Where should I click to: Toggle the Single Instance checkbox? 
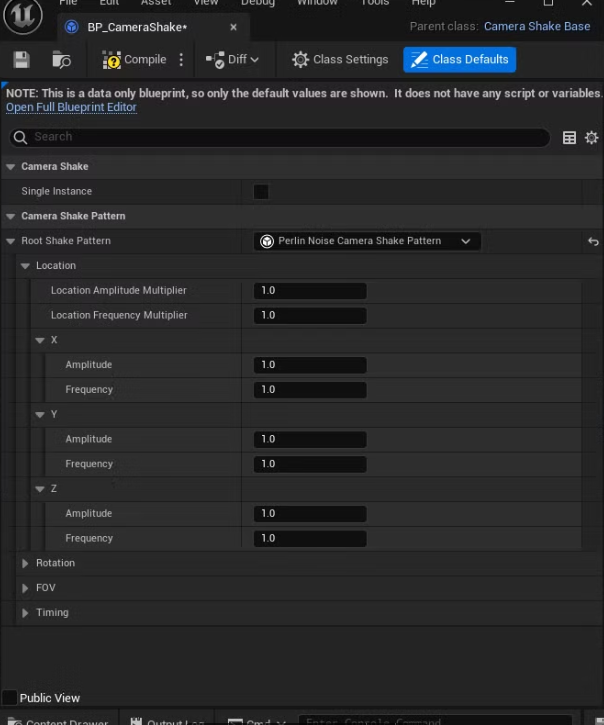pos(261,191)
